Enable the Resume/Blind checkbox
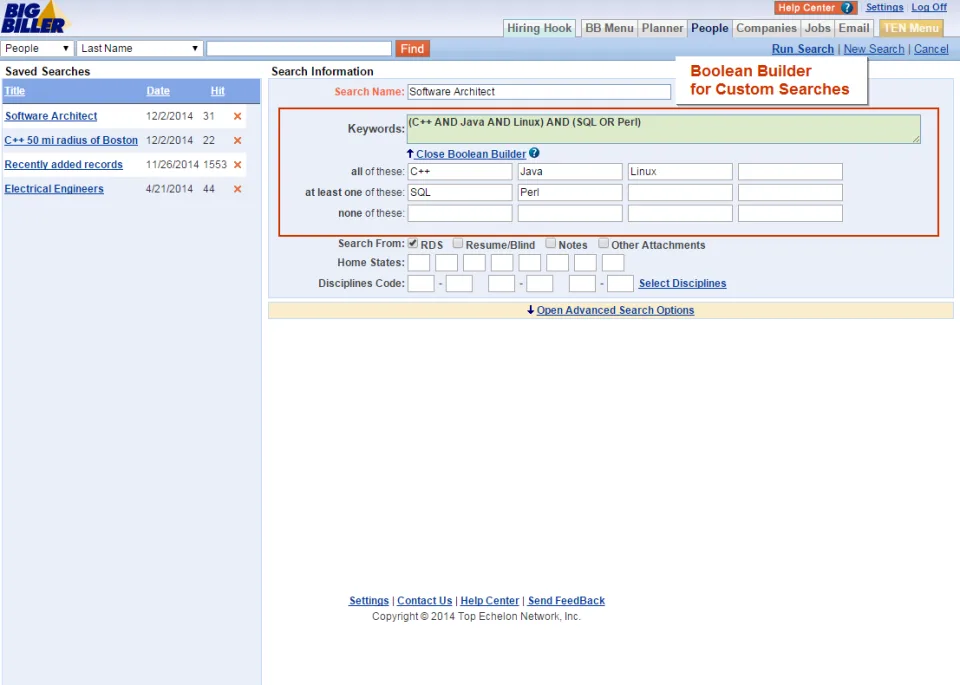The height and width of the screenshot is (685, 960). (x=458, y=243)
